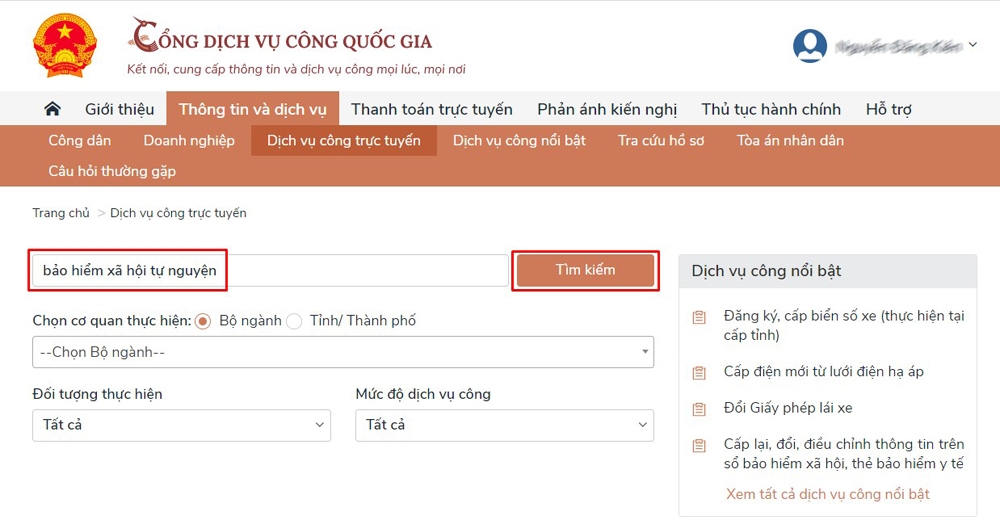Click the national emblem logo
This screenshot has width=1000, height=524.
point(64,46)
